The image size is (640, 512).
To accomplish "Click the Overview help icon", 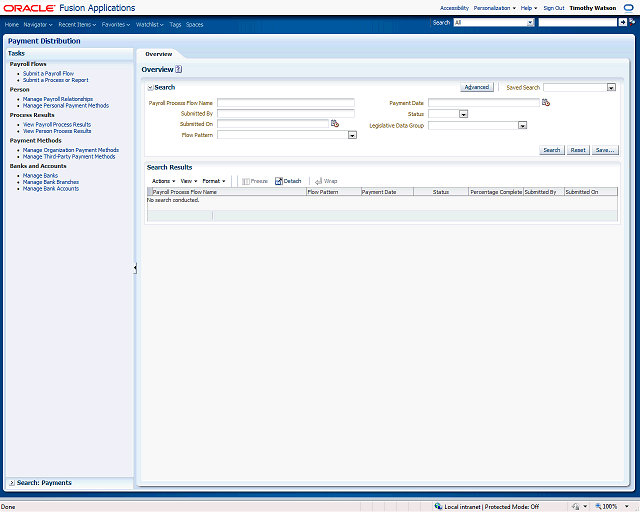I will tap(179, 70).
